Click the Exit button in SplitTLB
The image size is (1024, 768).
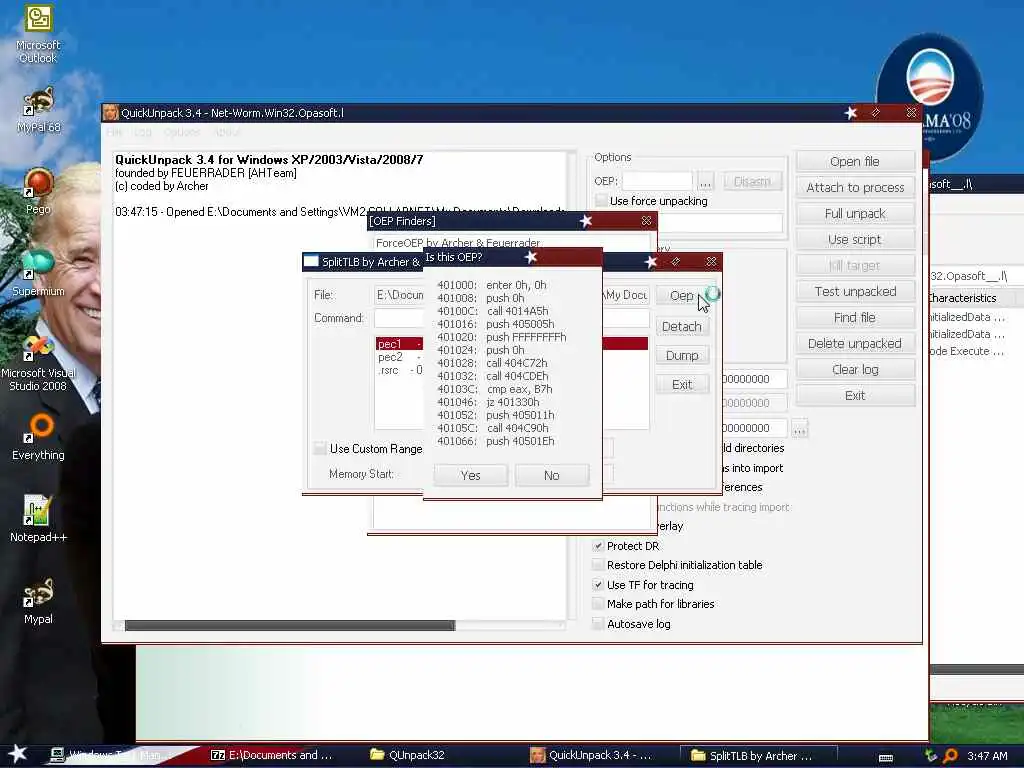coord(682,385)
